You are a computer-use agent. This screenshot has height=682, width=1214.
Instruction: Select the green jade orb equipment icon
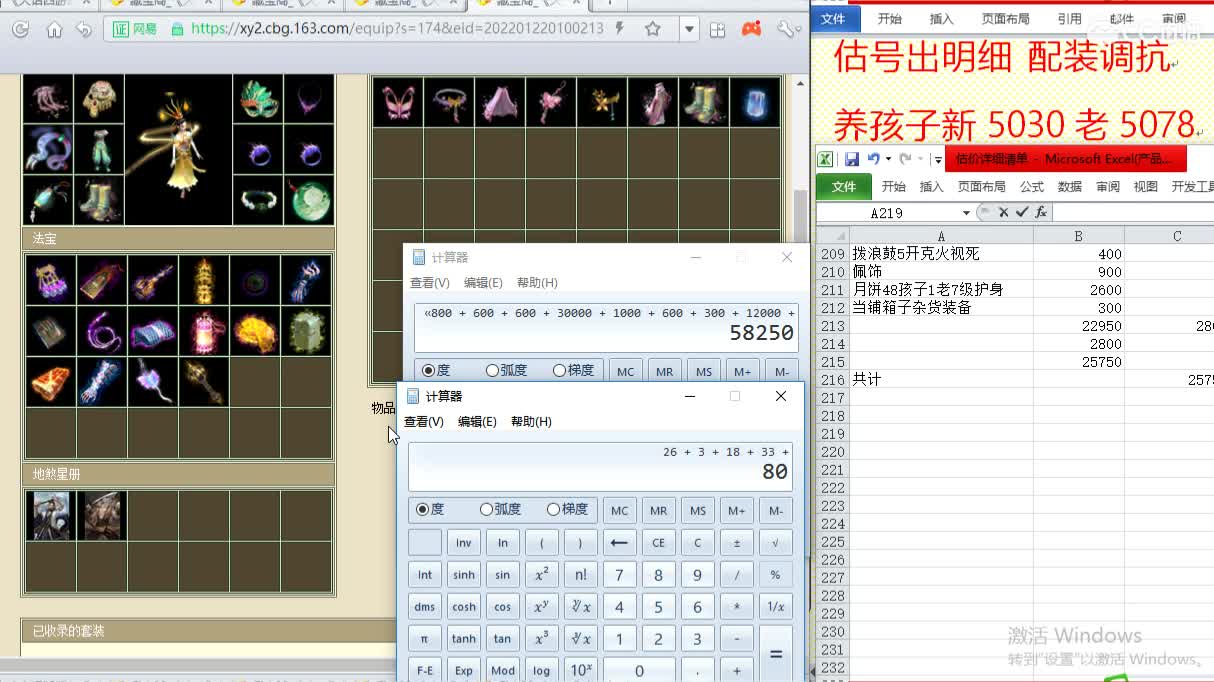[308, 200]
